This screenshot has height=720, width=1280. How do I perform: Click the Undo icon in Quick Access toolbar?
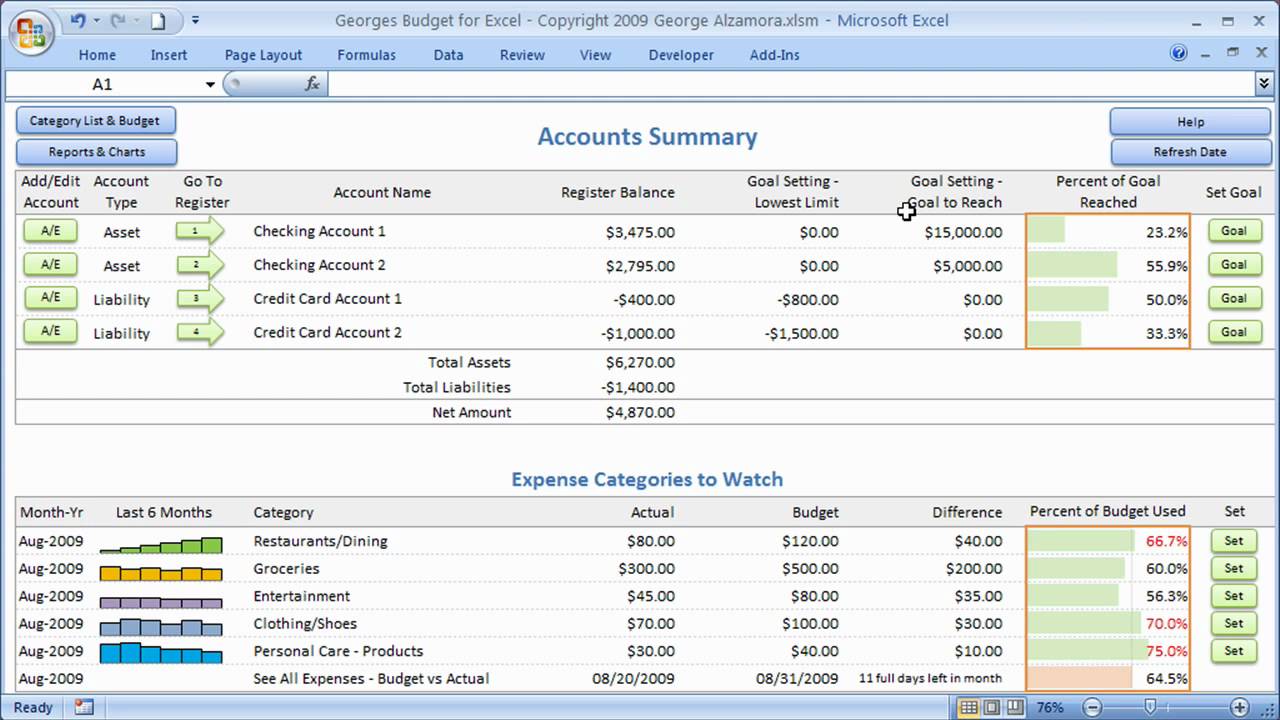tap(79, 20)
